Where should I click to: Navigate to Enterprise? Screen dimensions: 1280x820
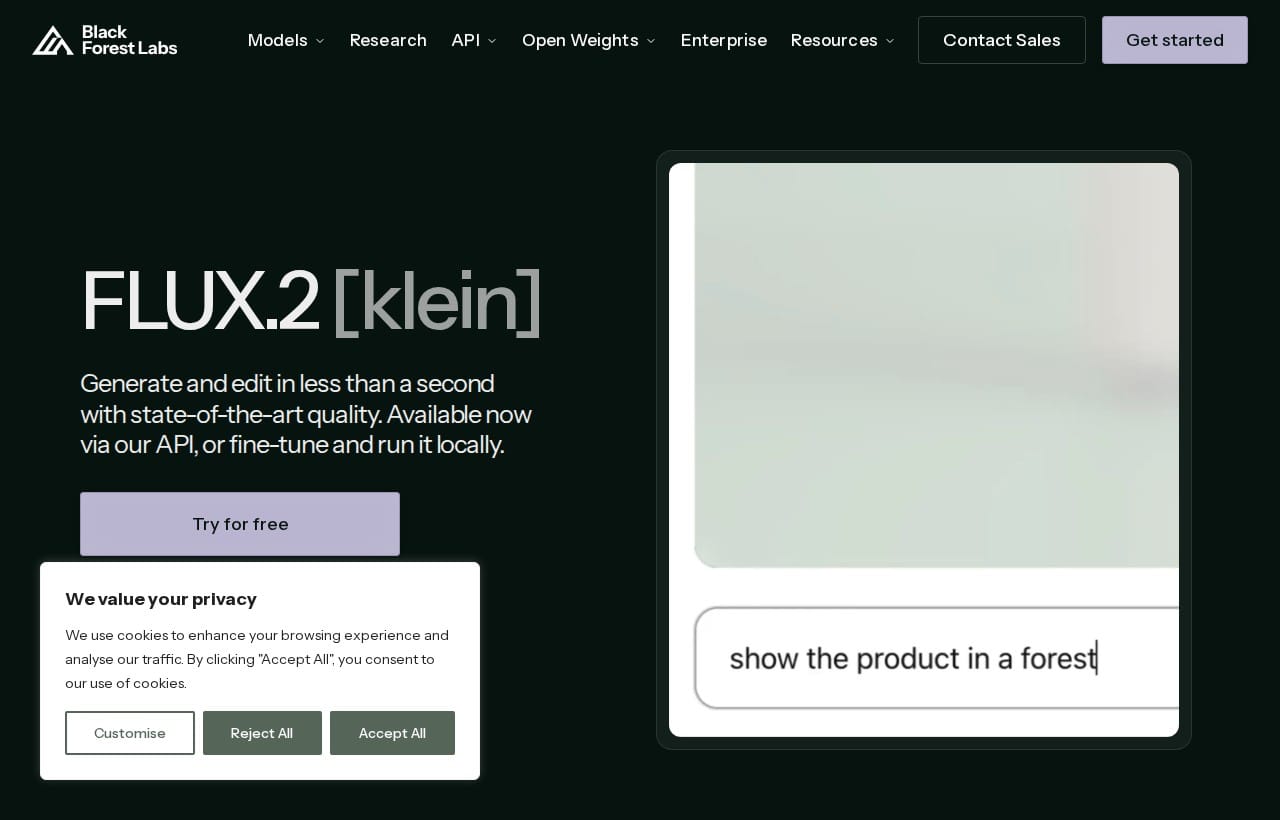724,40
